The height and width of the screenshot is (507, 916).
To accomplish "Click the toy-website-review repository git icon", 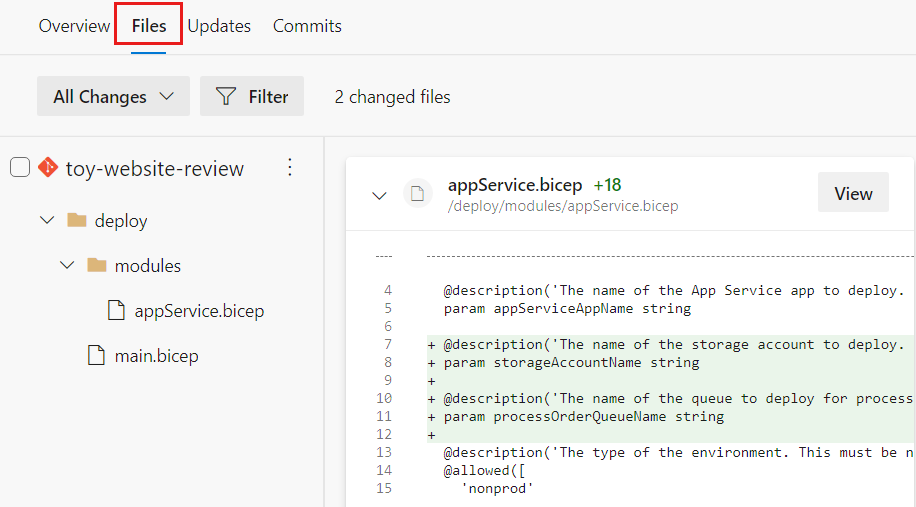I will pyautogui.click(x=48, y=167).
